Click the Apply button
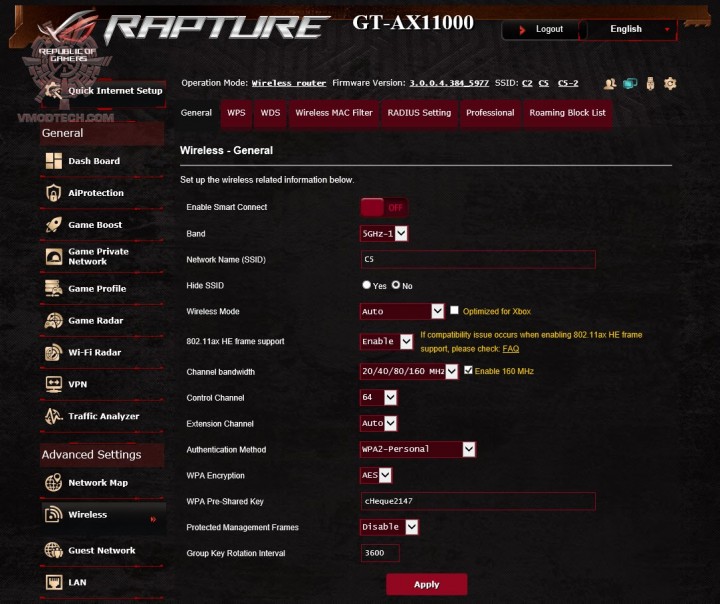Screen dimensions: 720x604 coord(427,584)
